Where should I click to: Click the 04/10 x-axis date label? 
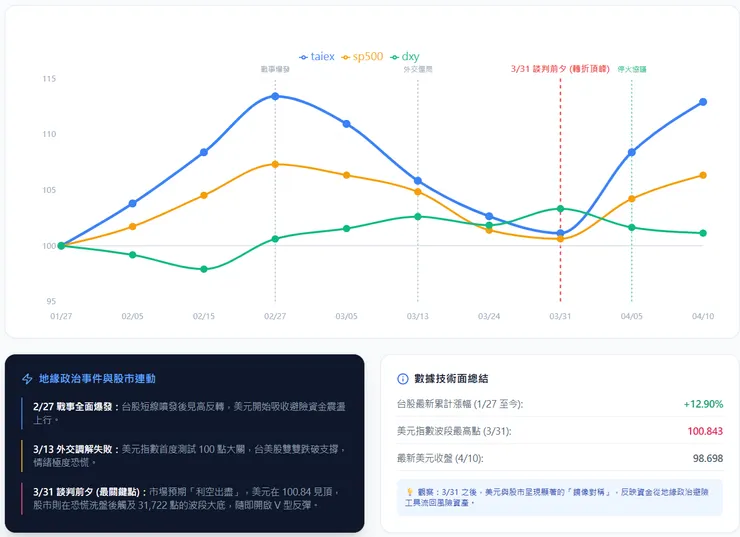coord(703,316)
